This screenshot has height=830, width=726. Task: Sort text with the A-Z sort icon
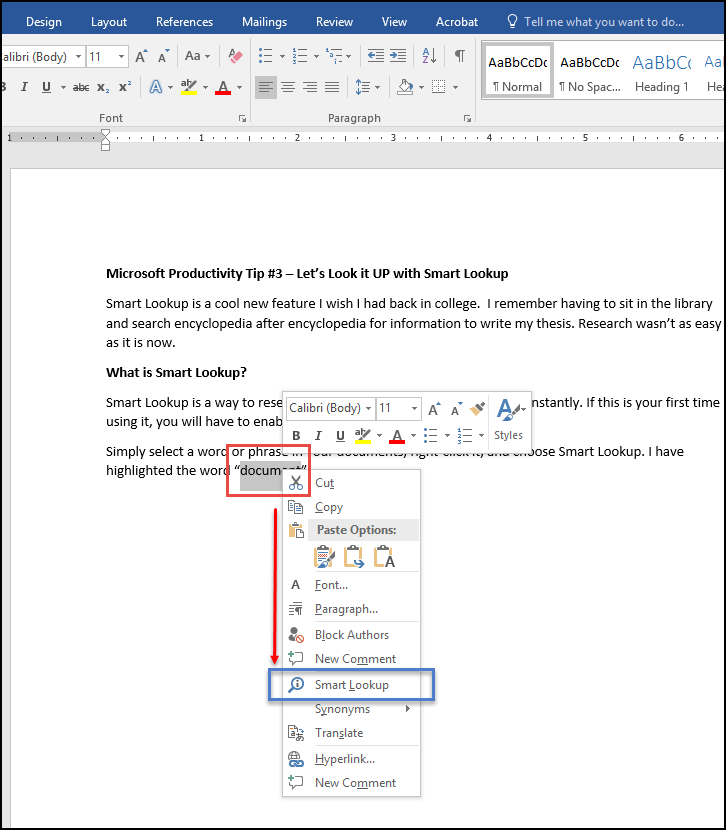tap(429, 56)
